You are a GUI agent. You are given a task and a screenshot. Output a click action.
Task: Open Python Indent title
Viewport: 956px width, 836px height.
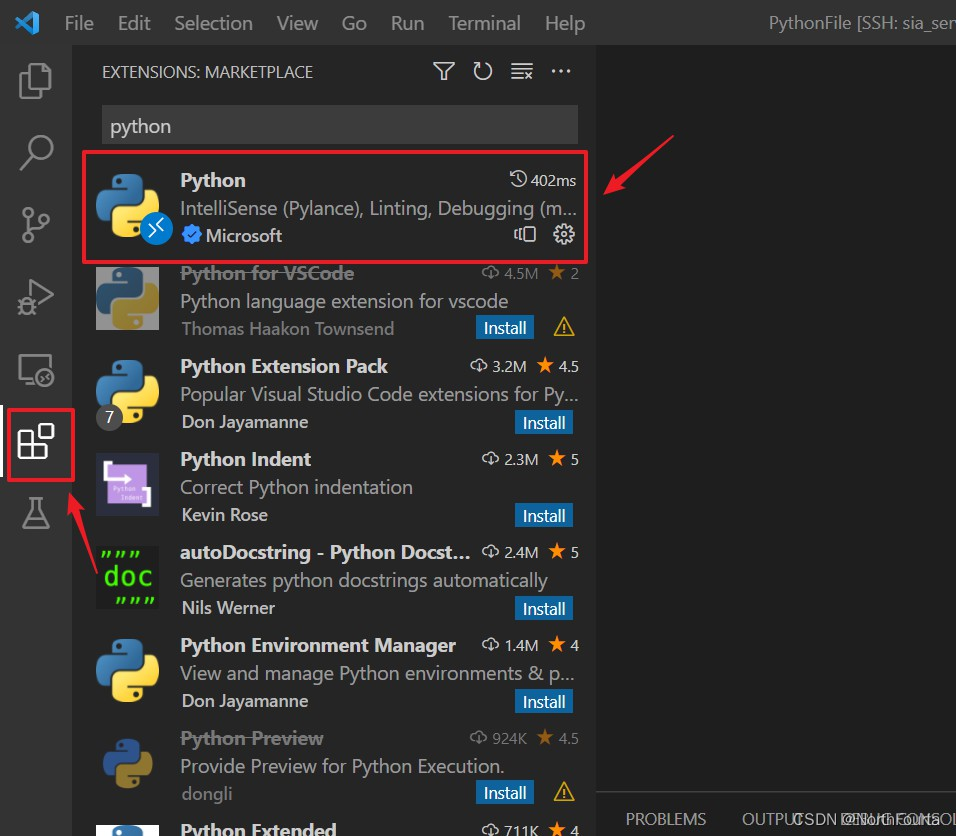click(x=245, y=459)
